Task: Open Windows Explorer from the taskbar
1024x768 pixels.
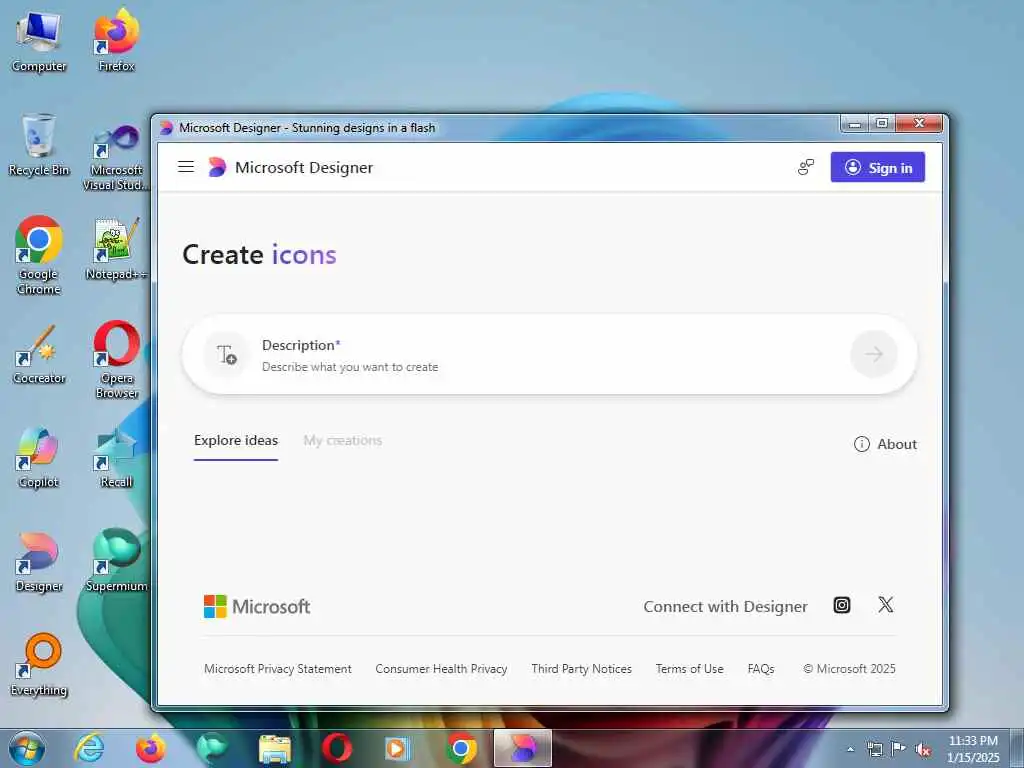Action: 274,748
